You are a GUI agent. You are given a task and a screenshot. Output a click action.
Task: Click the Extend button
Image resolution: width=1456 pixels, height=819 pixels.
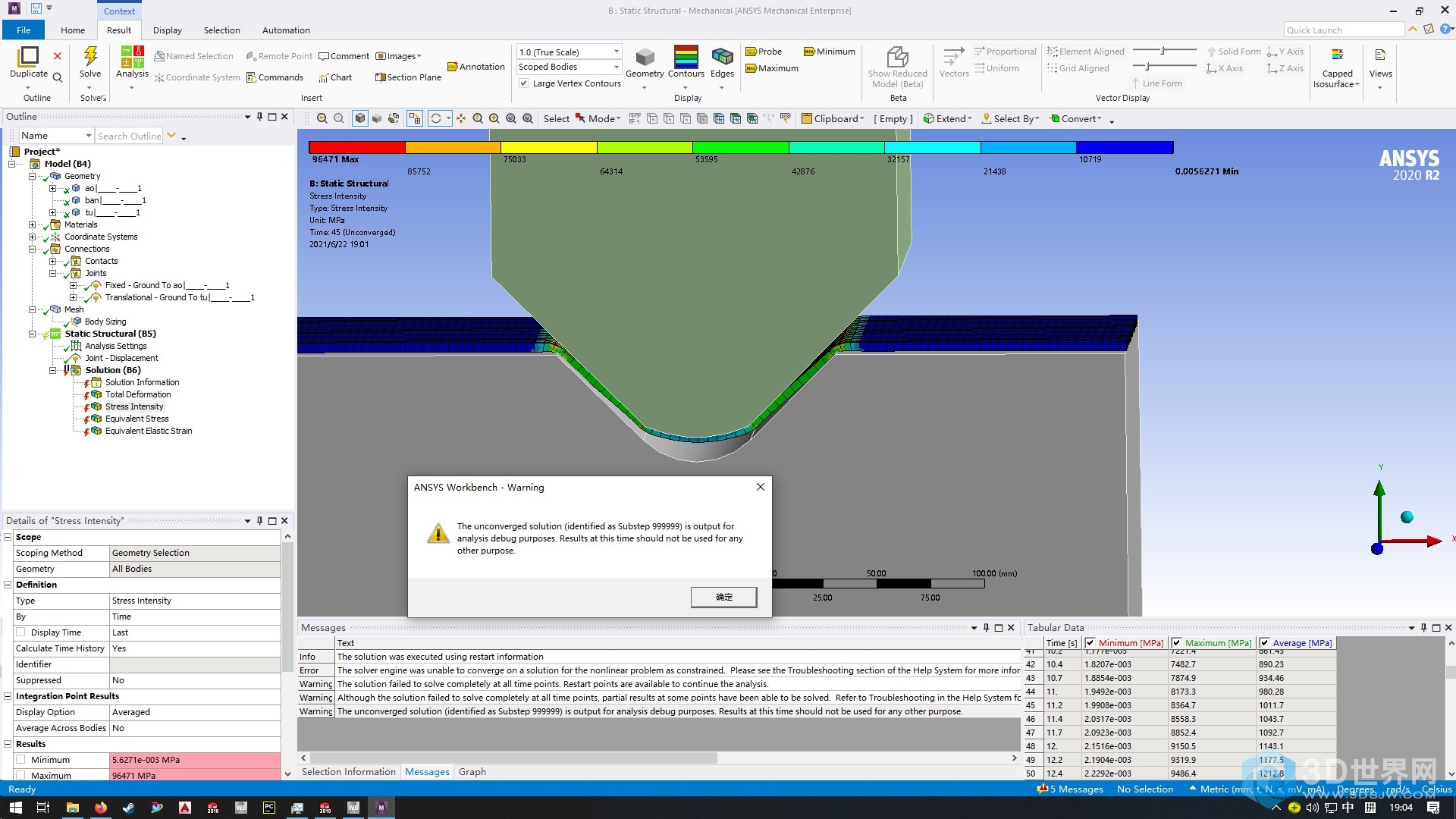click(x=947, y=118)
